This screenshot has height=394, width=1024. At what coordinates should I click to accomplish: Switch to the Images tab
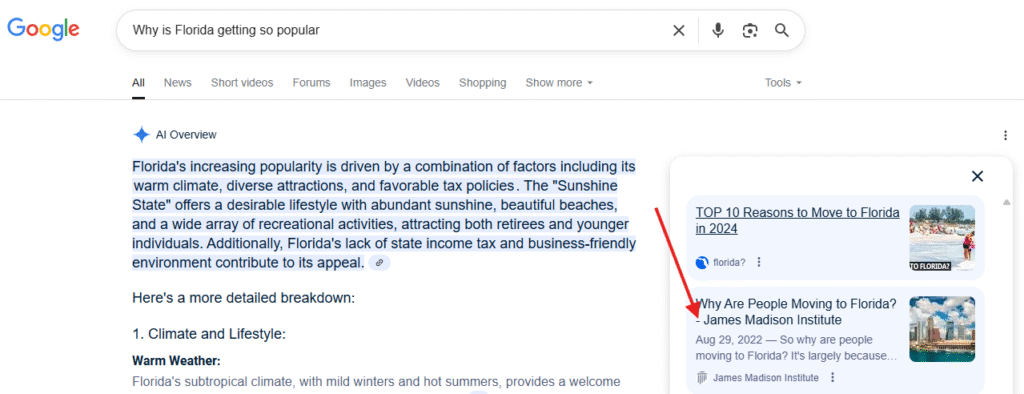tap(368, 82)
